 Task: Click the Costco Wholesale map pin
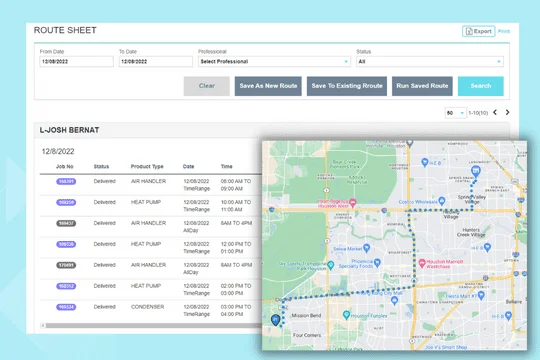click(x=442, y=201)
